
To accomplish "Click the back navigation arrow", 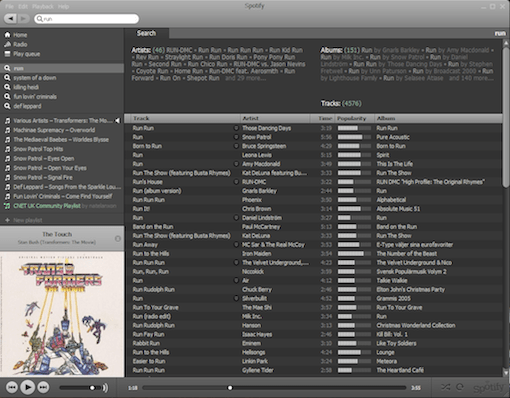I will [11, 18].
